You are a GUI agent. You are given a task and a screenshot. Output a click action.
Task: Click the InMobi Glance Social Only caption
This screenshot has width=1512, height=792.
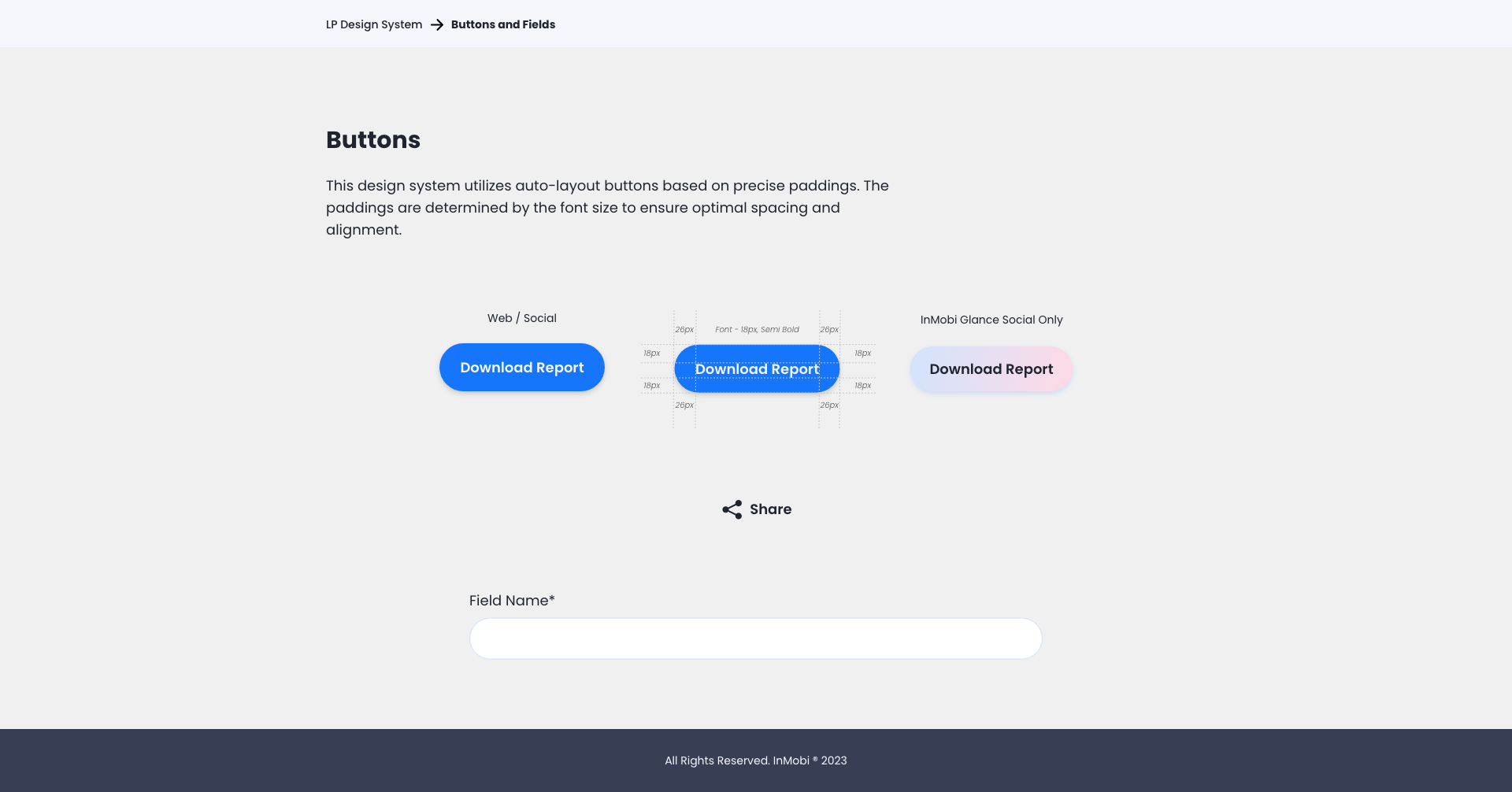coord(991,320)
